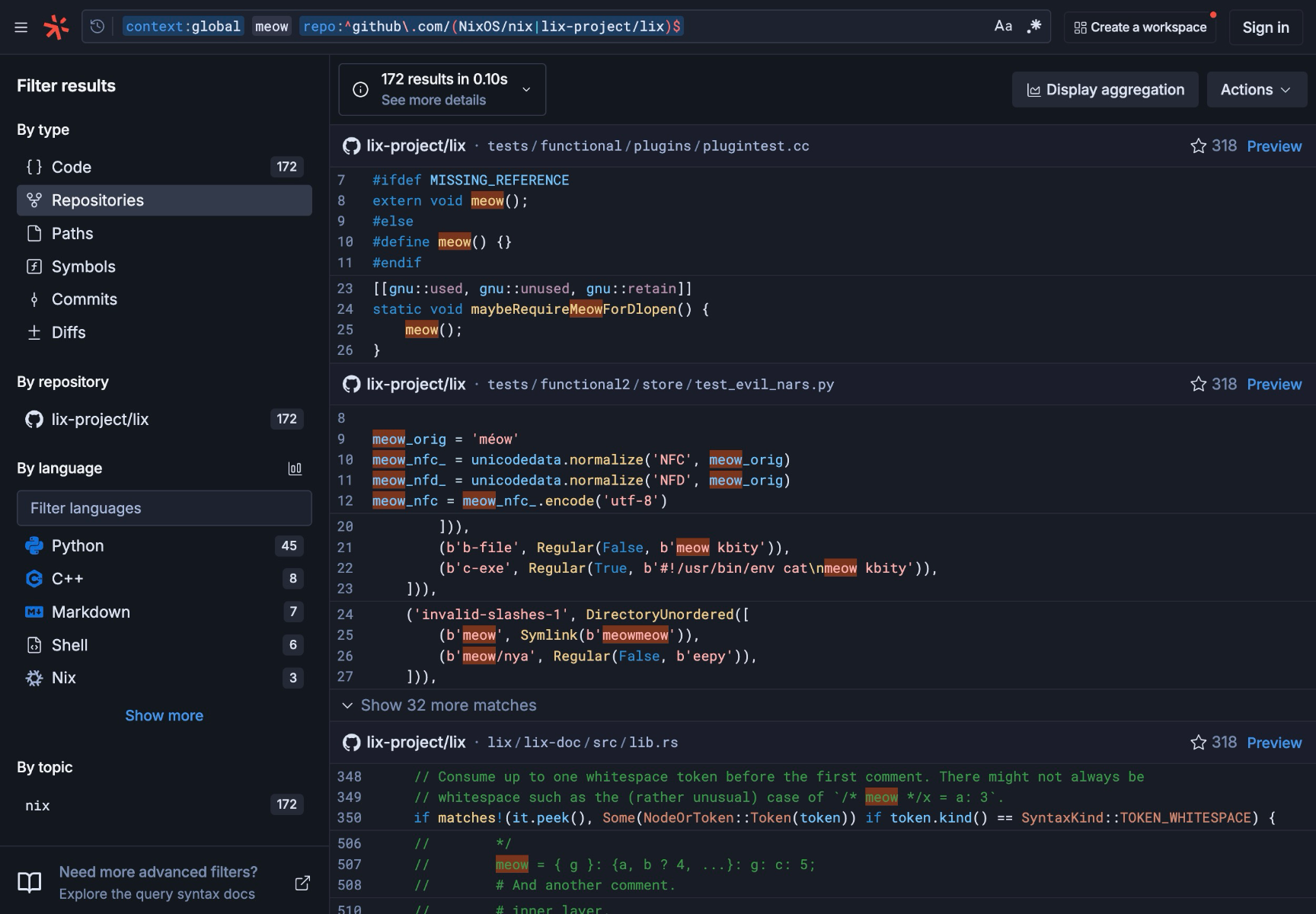The image size is (1316, 914).
Task: Click the Sourcegraph logo
Action: (56, 27)
